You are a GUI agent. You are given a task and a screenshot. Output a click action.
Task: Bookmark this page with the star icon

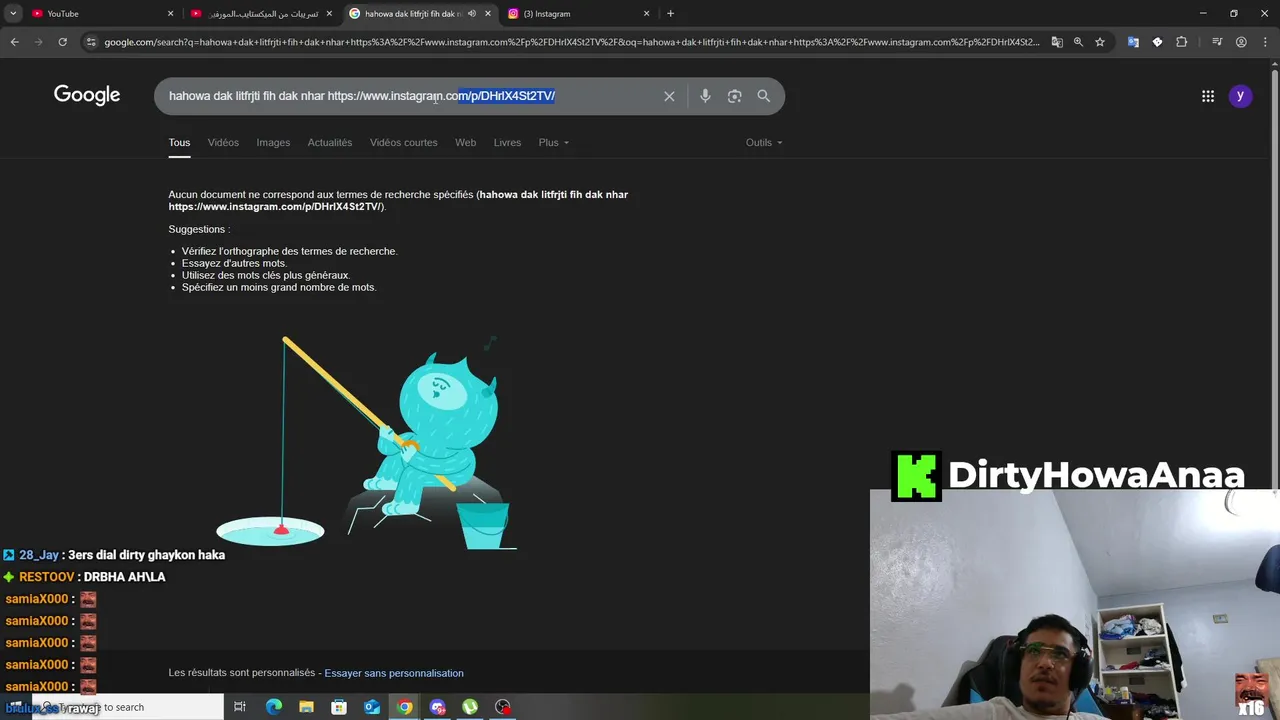(x=1100, y=42)
